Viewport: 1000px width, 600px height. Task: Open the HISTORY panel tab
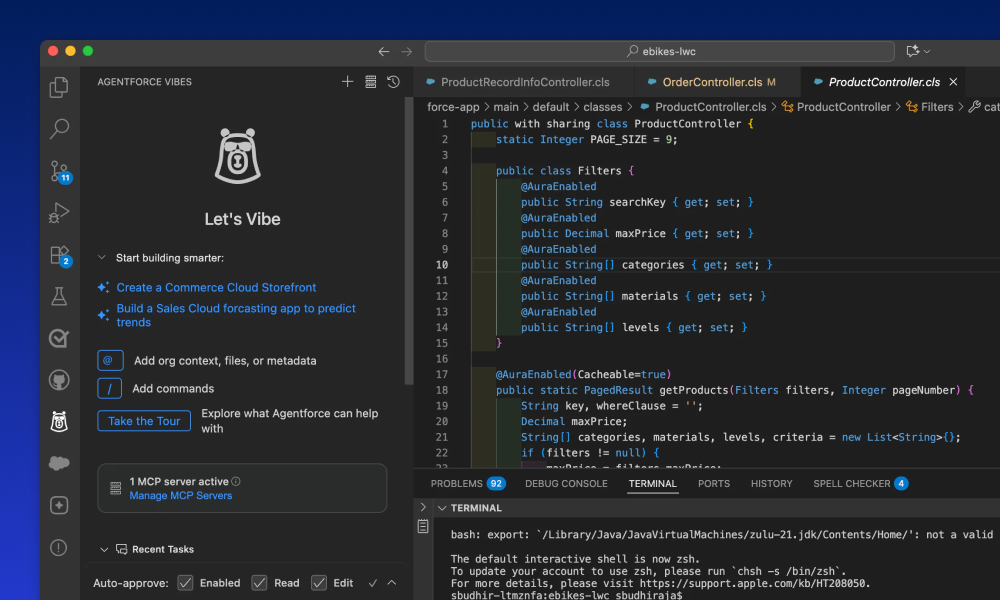pyautogui.click(x=771, y=483)
